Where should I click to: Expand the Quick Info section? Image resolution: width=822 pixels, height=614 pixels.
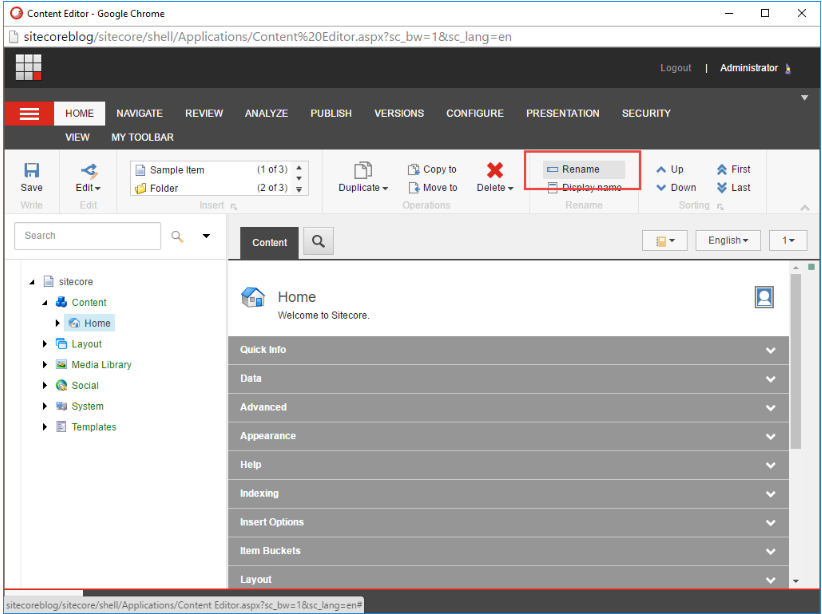[508, 350]
